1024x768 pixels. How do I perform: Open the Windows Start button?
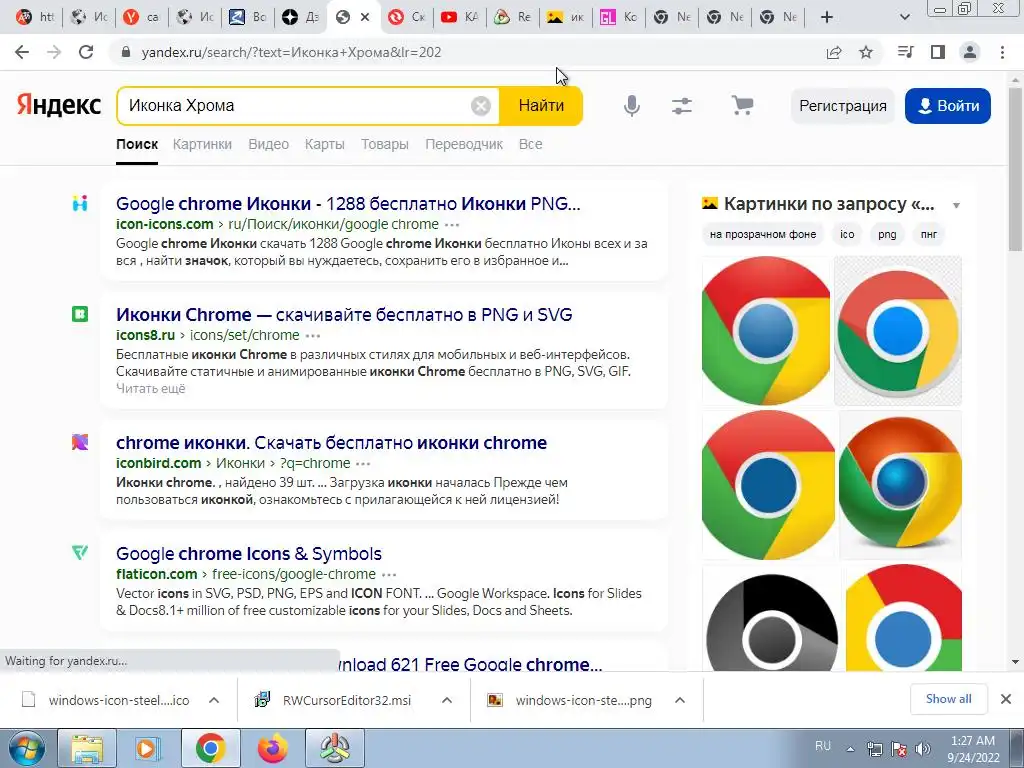[26, 748]
